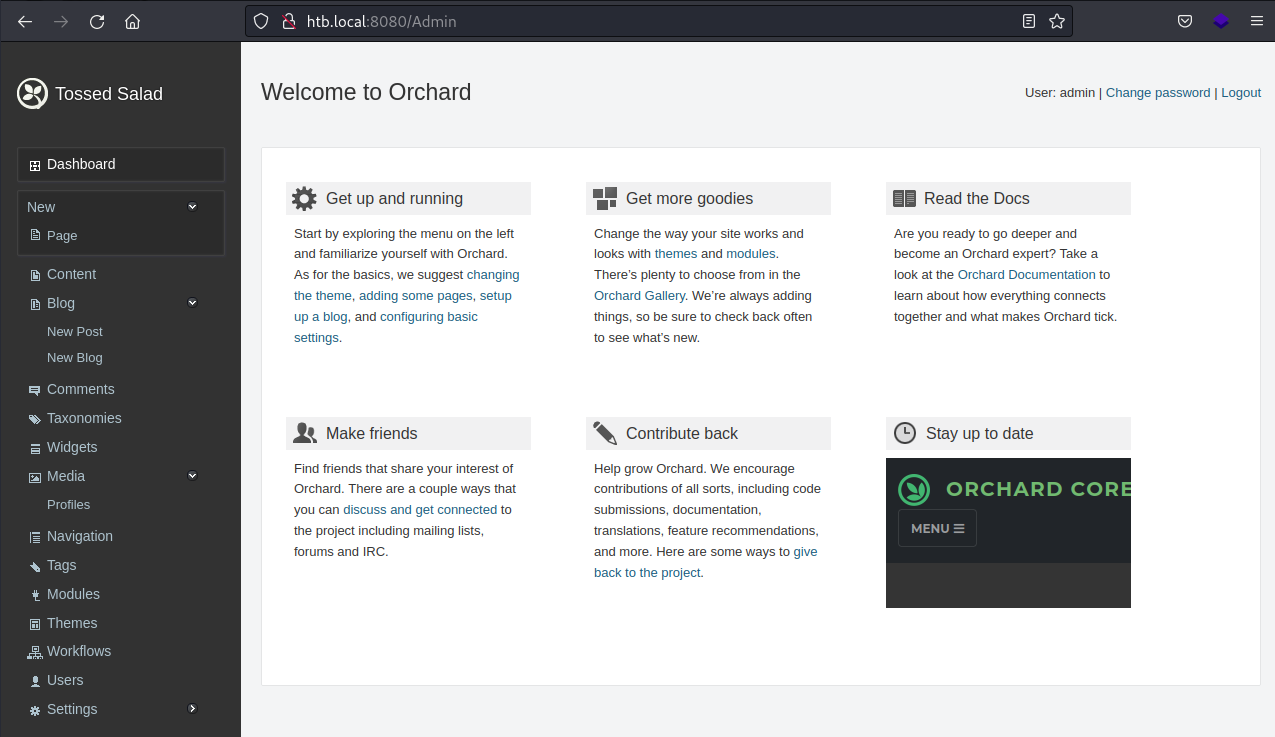Go to browser Home page icon

[132, 21]
